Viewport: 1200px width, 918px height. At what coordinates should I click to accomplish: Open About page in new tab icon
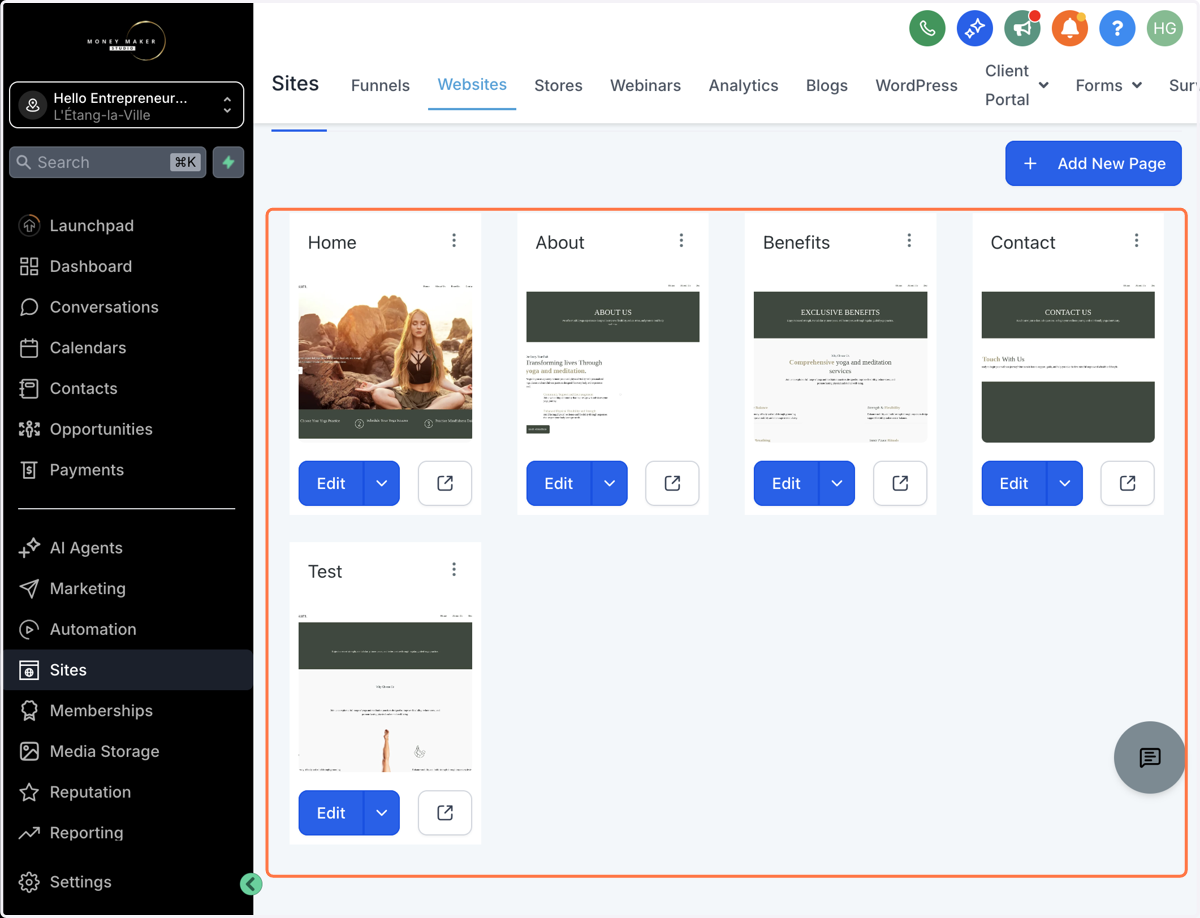[672, 483]
